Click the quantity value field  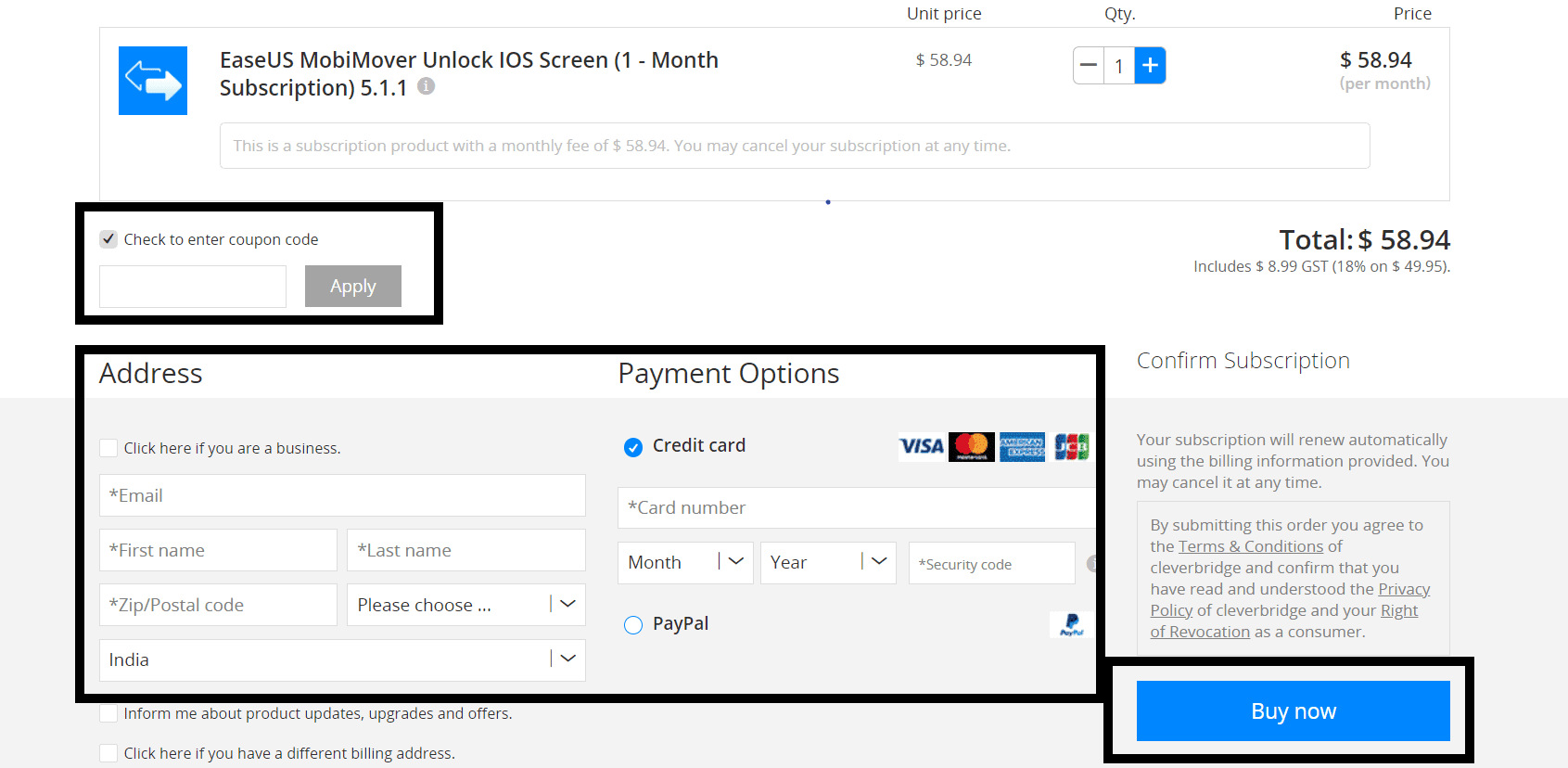[x=1119, y=66]
